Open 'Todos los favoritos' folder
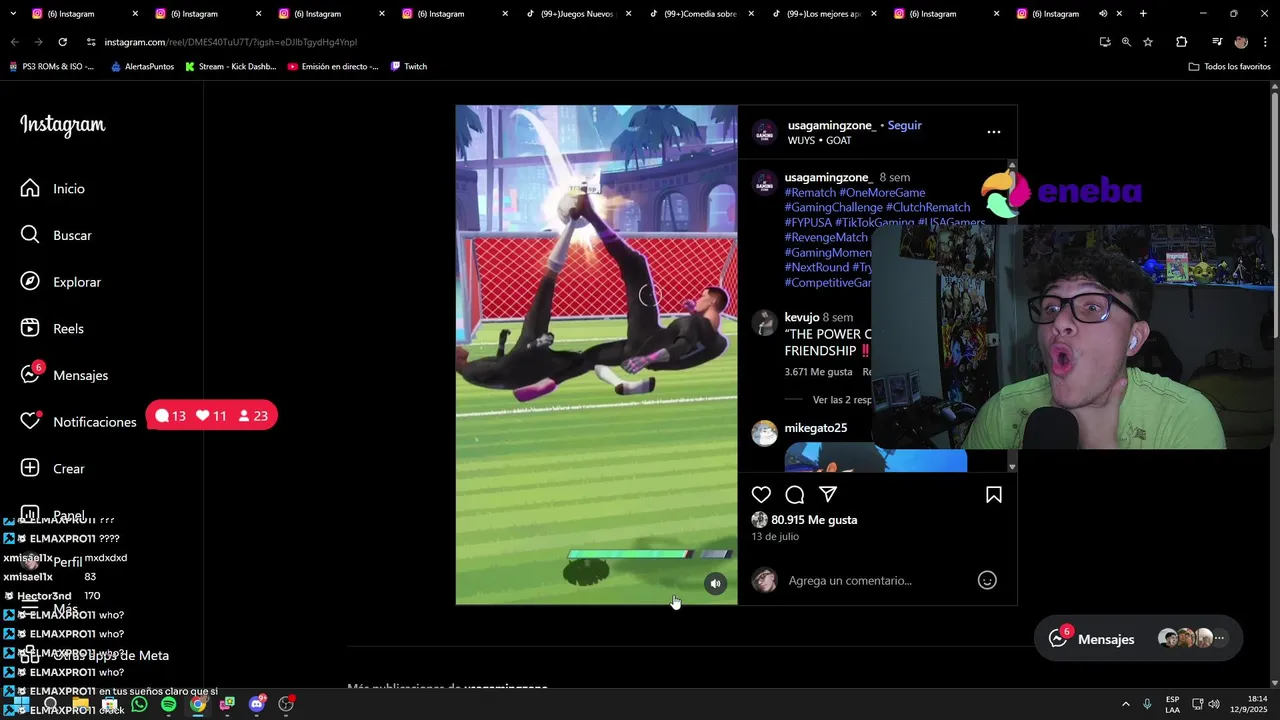 click(1229, 67)
